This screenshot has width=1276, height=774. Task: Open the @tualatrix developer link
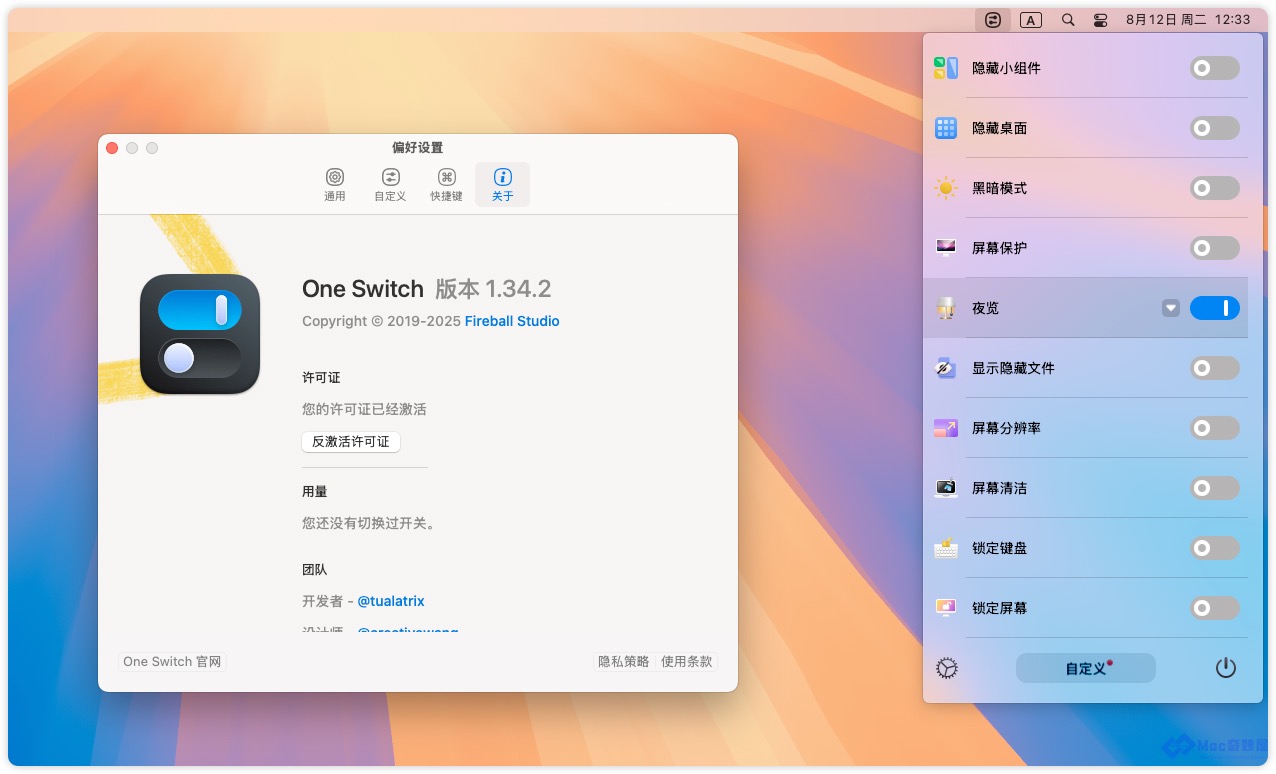pos(391,601)
